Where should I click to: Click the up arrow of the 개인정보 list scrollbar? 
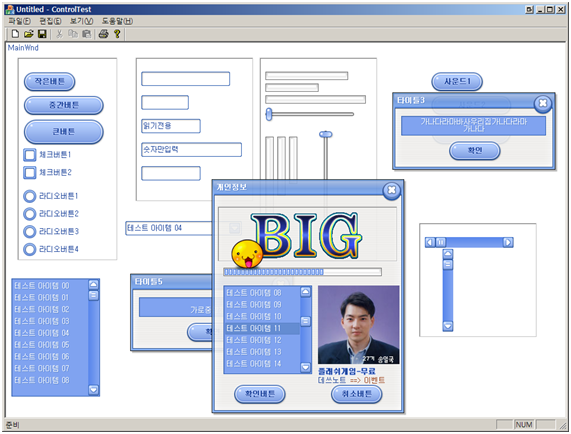pos(306,292)
